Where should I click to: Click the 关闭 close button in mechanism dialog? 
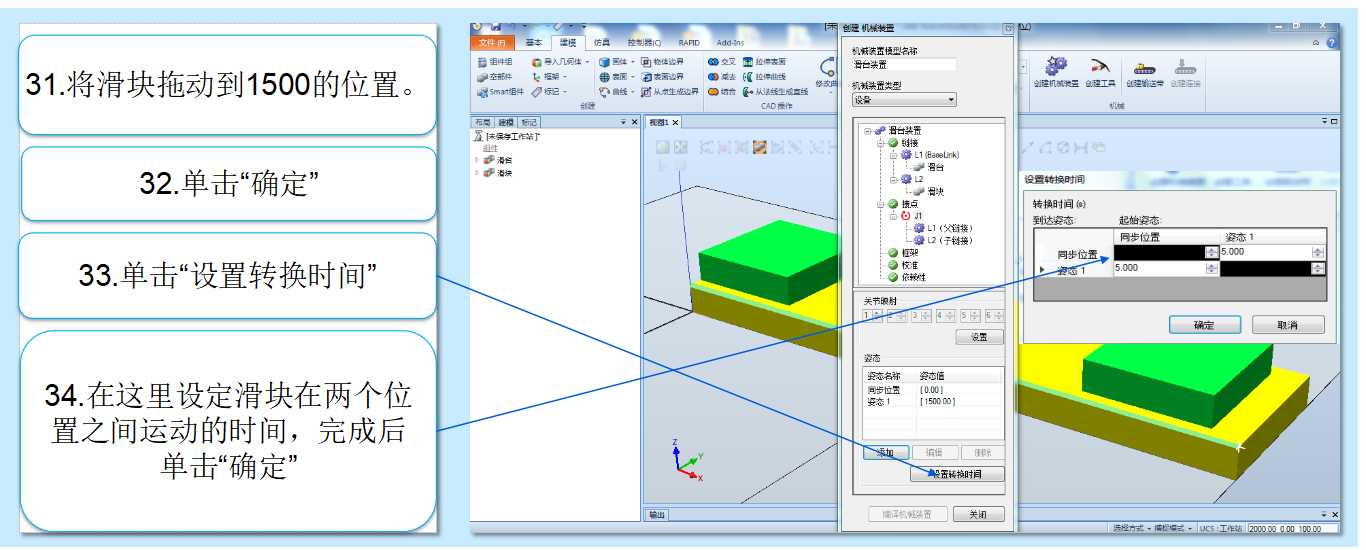point(978,514)
